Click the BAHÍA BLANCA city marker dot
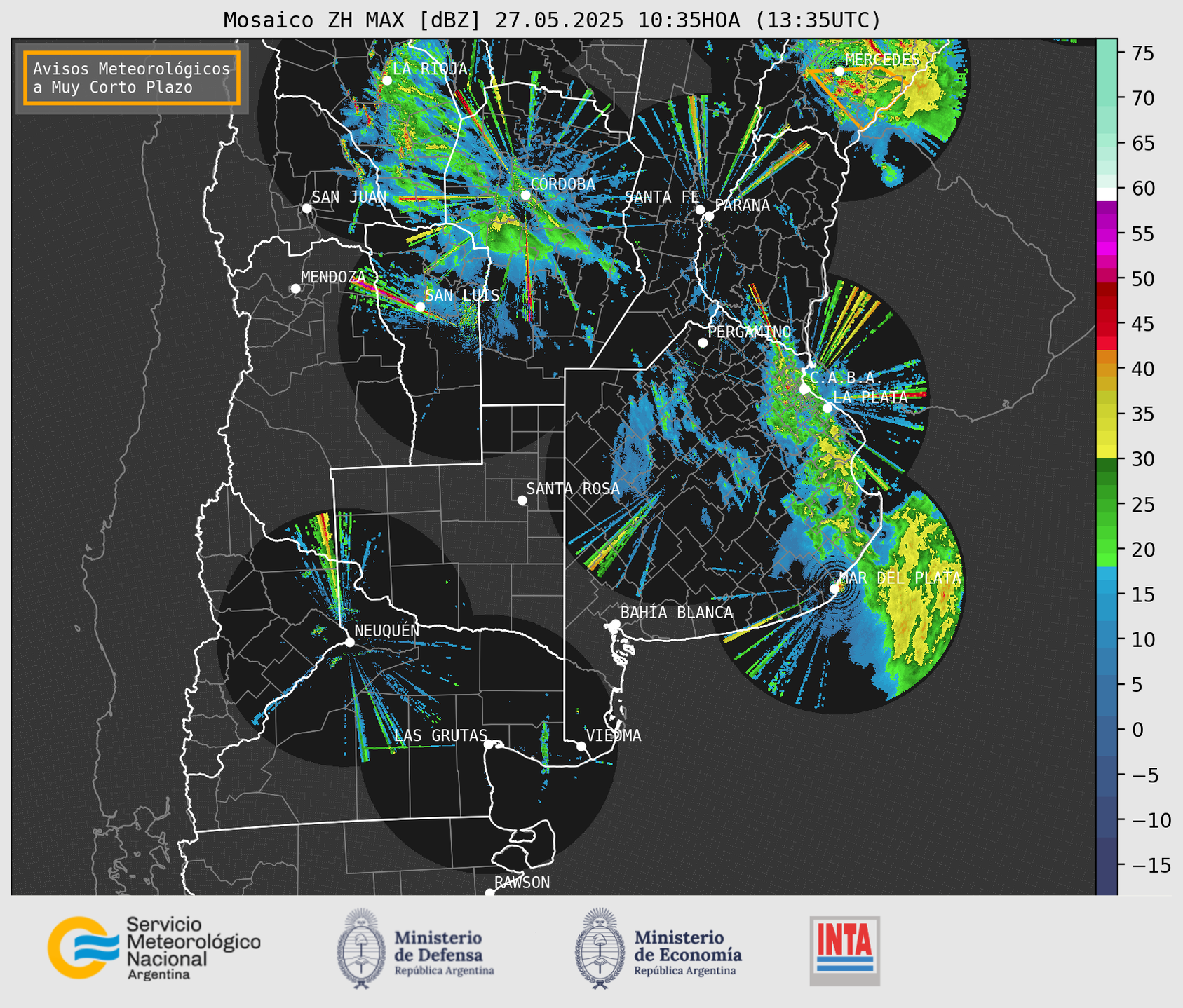 [615, 624]
